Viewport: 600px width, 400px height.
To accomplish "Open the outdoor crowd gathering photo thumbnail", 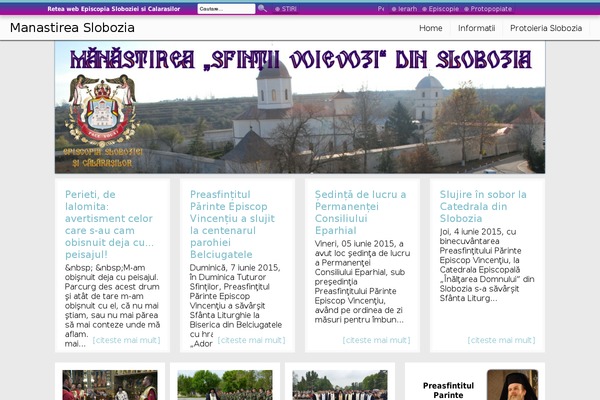I will pos(340,385).
